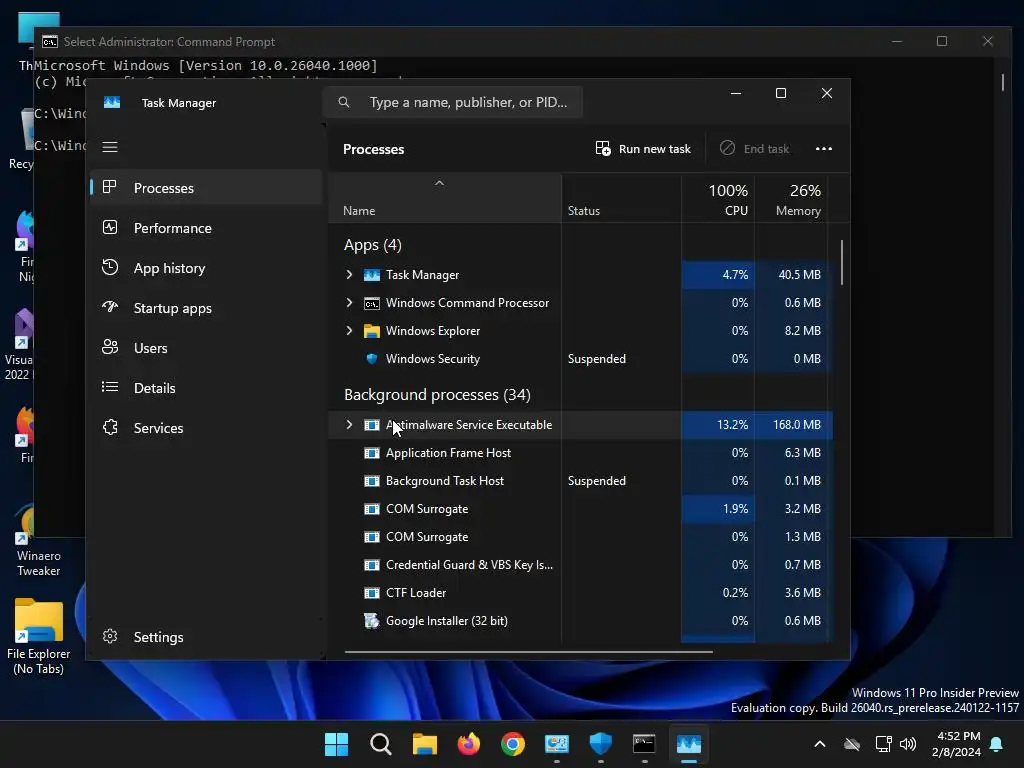
Task: Open the 4:52 PM clock in the taskbar
Action: point(956,744)
